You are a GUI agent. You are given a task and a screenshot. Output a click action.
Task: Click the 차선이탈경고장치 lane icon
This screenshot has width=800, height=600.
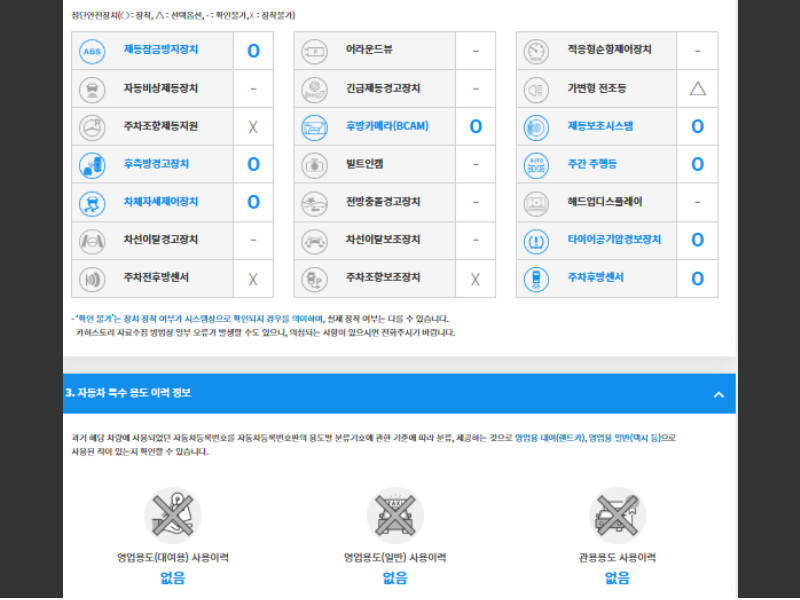click(x=92, y=241)
